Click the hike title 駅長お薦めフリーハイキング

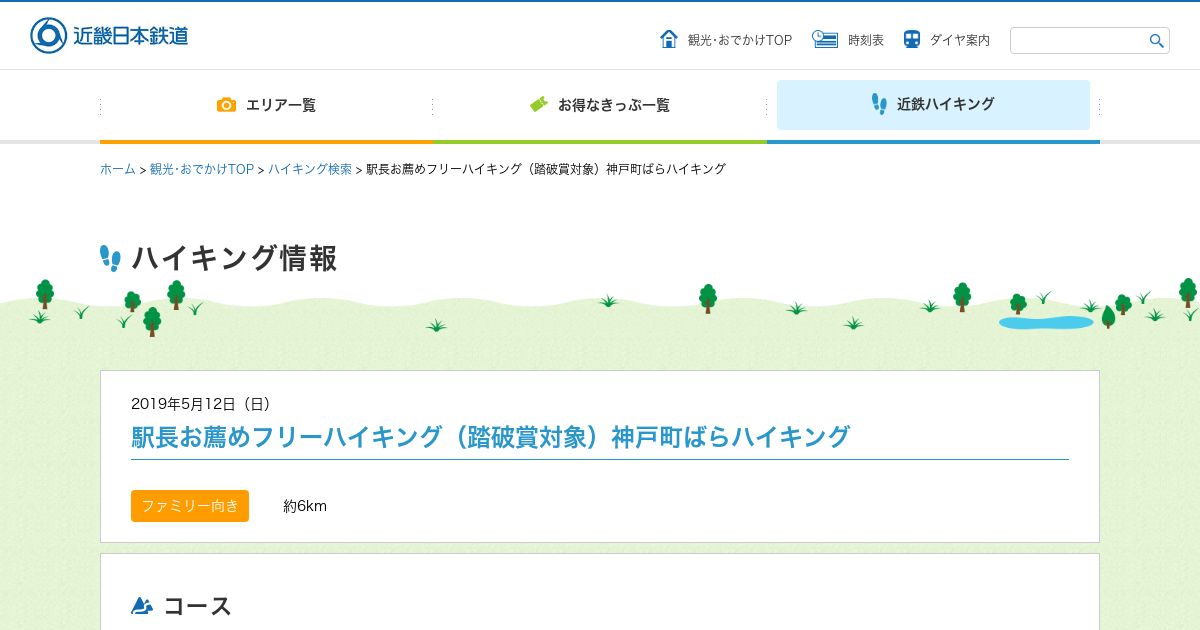[490, 437]
